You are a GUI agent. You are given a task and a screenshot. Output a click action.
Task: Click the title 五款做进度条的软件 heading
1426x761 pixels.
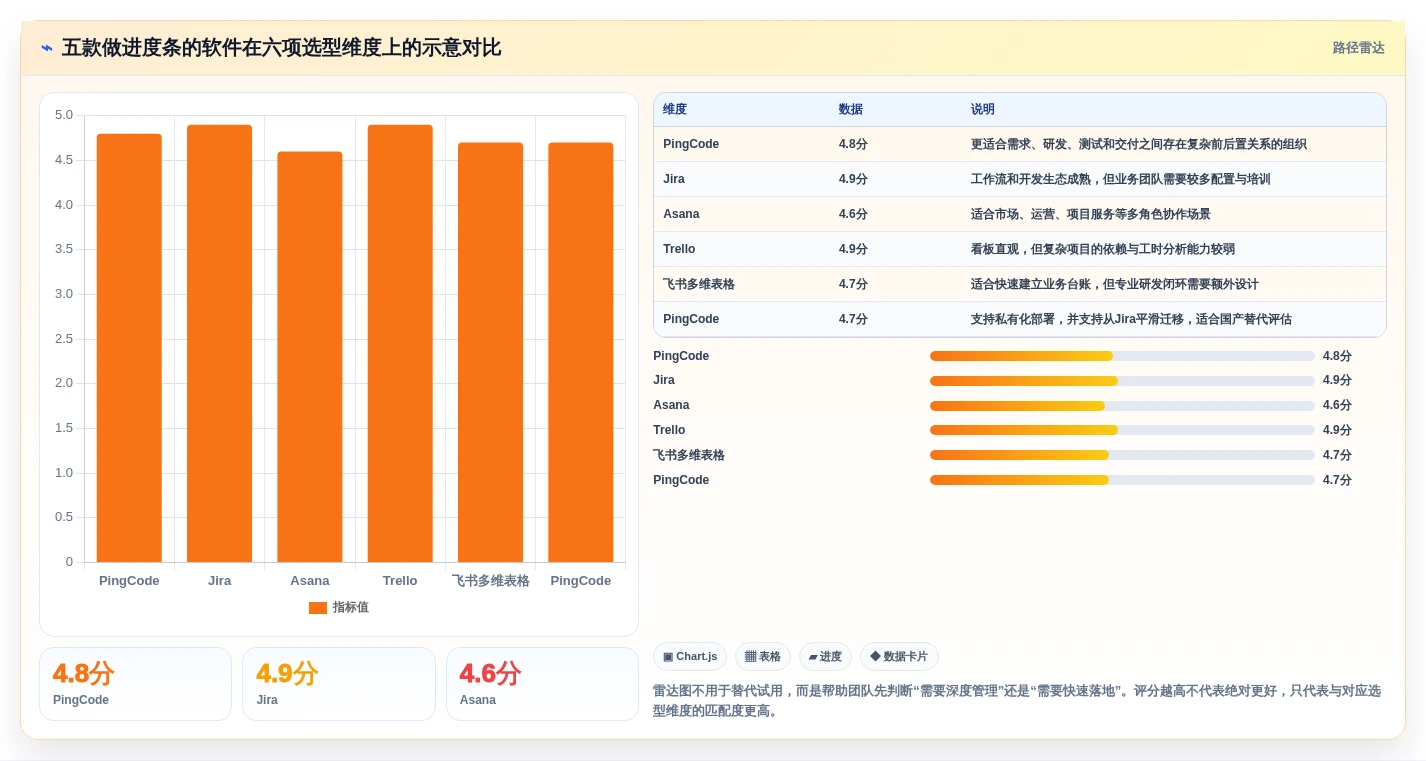[x=281, y=48]
